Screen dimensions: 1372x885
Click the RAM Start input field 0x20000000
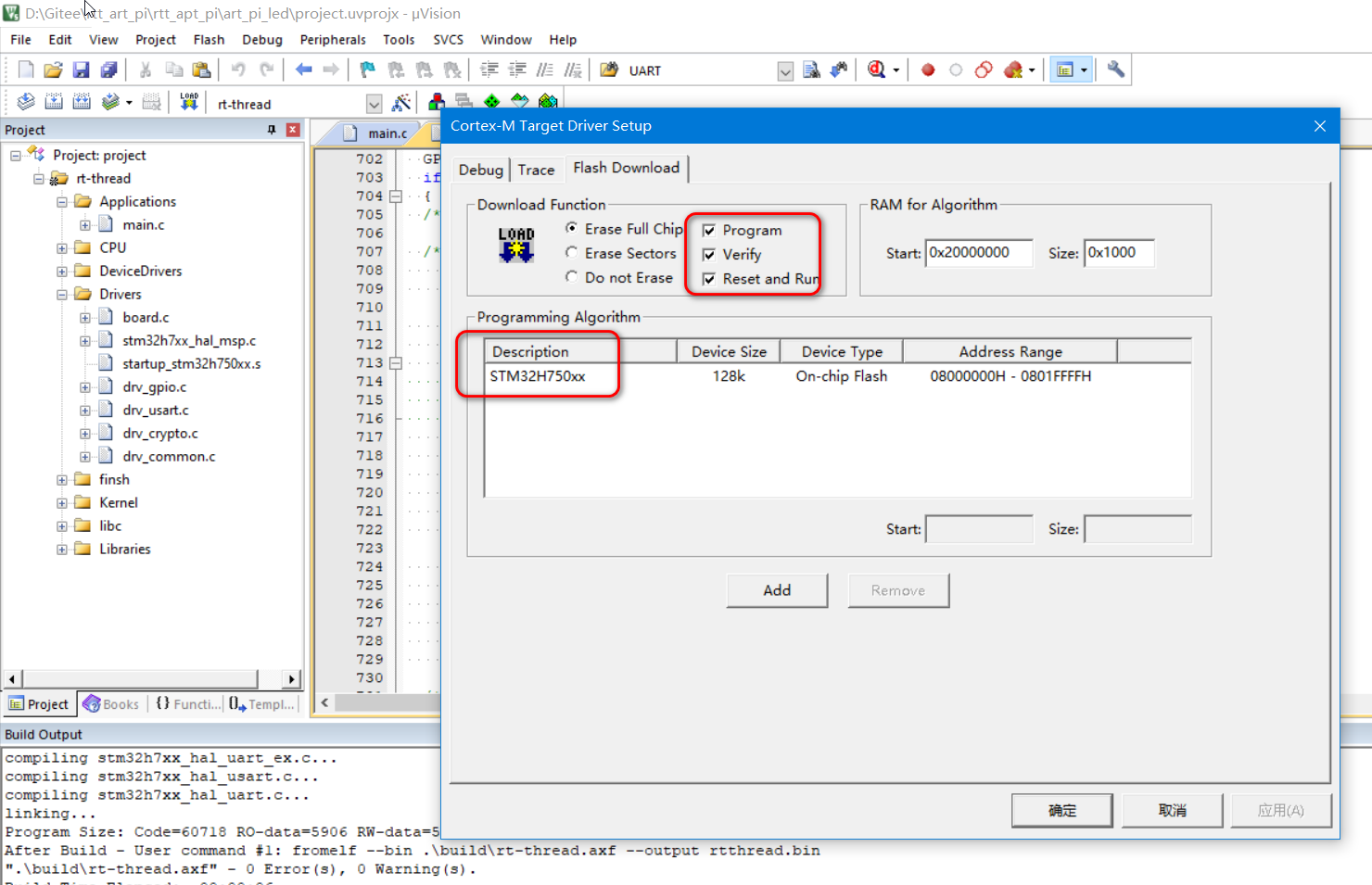pyautogui.click(x=979, y=253)
